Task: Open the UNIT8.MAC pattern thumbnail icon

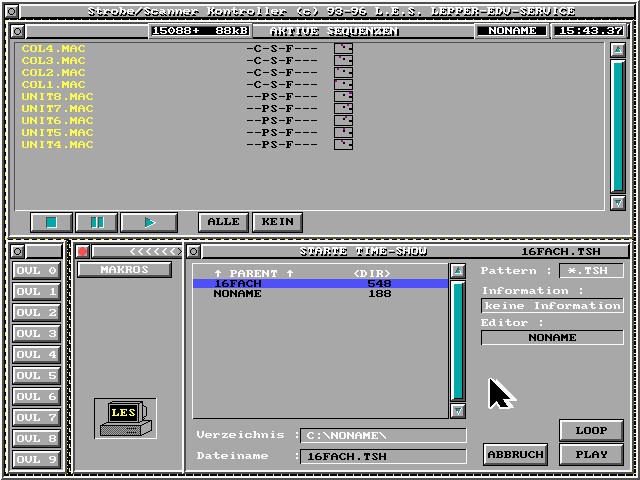Action: 343,97
